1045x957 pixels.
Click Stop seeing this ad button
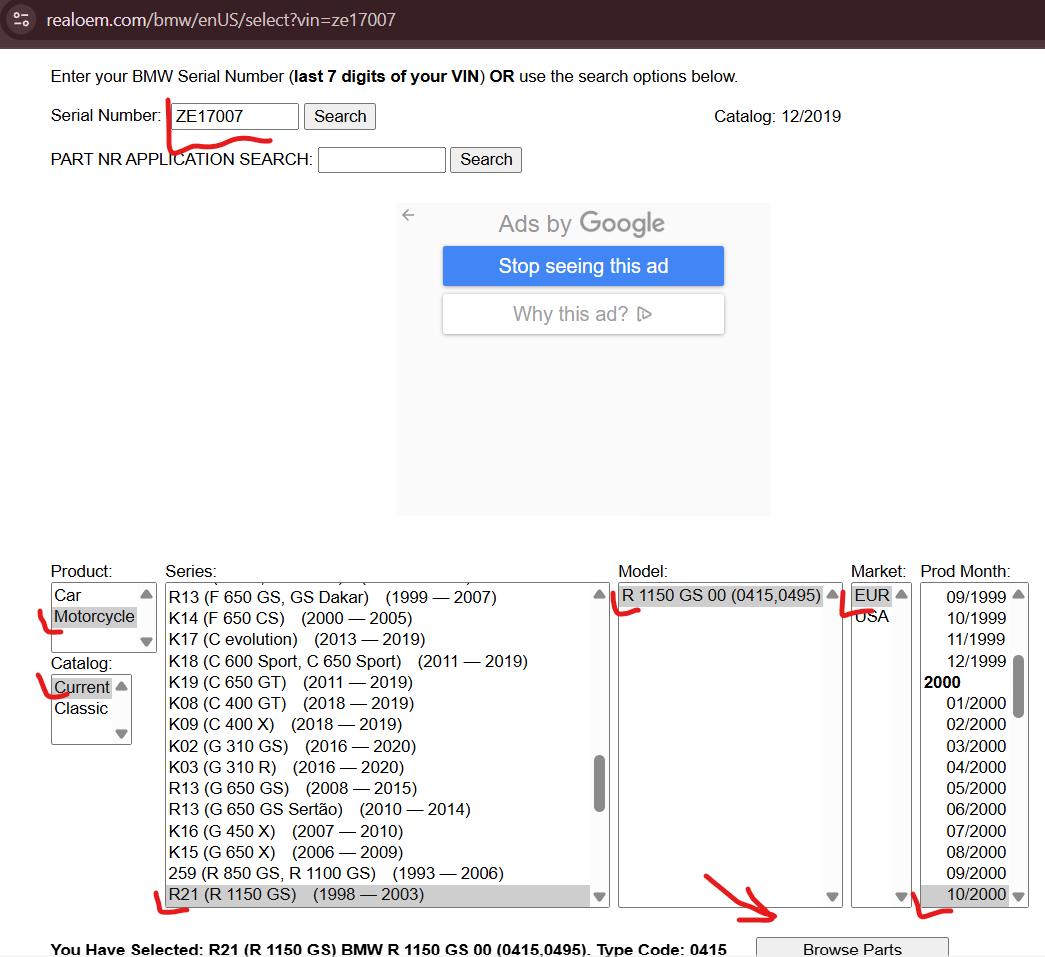[583, 266]
